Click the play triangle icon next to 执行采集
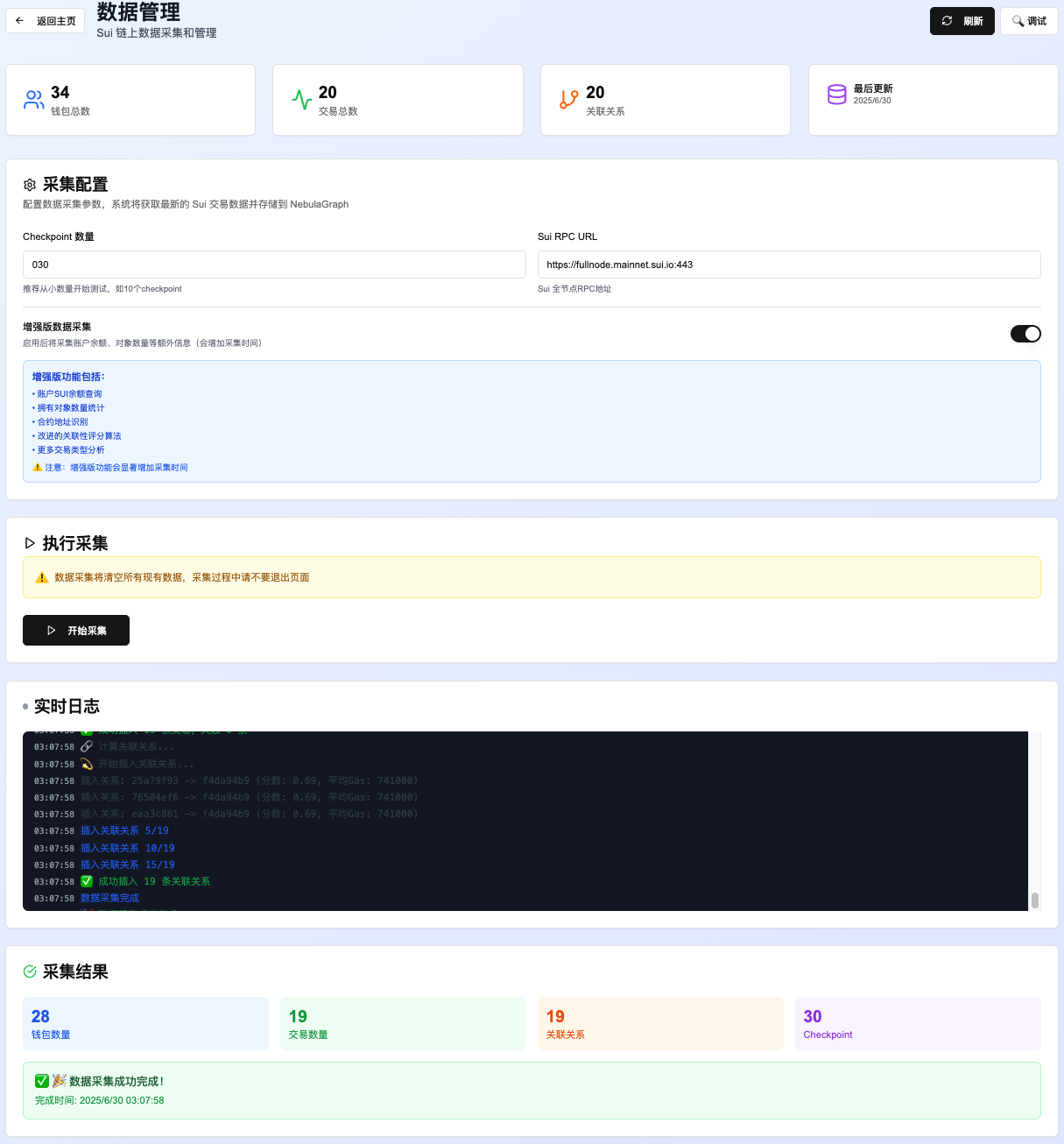The width and height of the screenshot is (1064, 1144). click(x=30, y=543)
